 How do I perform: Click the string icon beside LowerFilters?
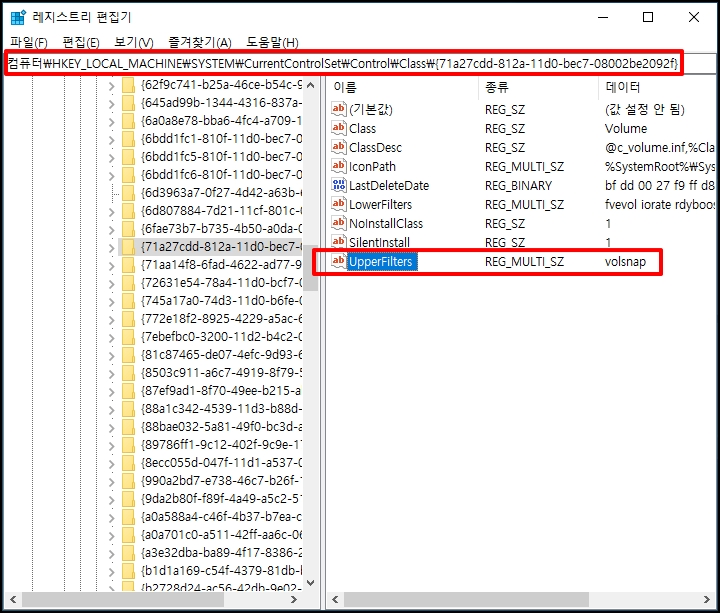point(338,204)
